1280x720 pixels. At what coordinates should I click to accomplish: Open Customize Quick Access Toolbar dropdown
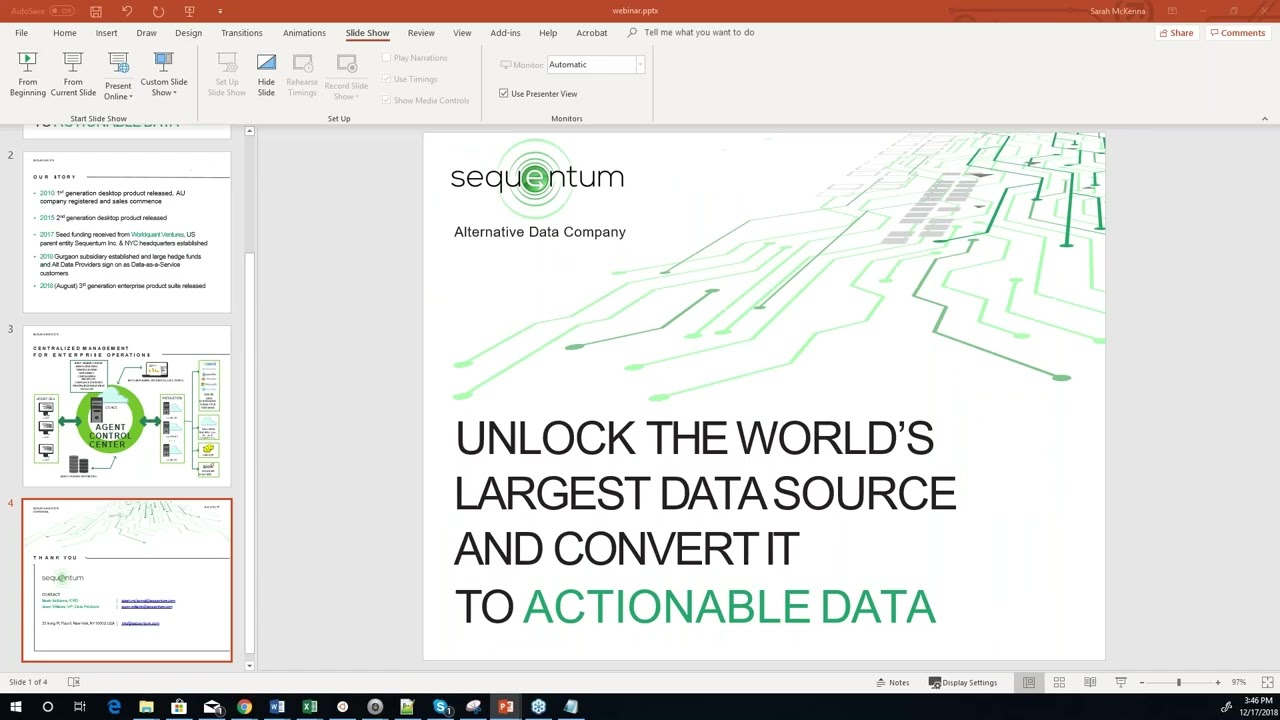tap(220, 12)
